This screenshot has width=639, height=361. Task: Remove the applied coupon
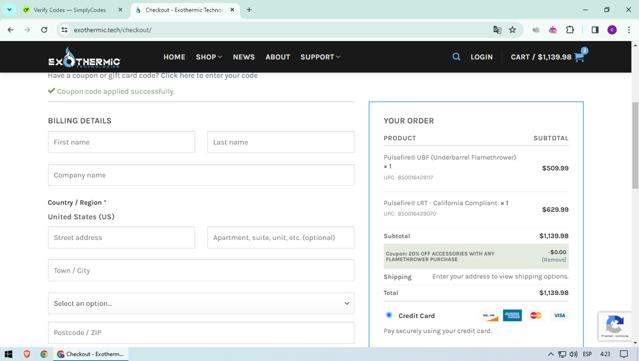pyautogui.click(x=554, y=260)
